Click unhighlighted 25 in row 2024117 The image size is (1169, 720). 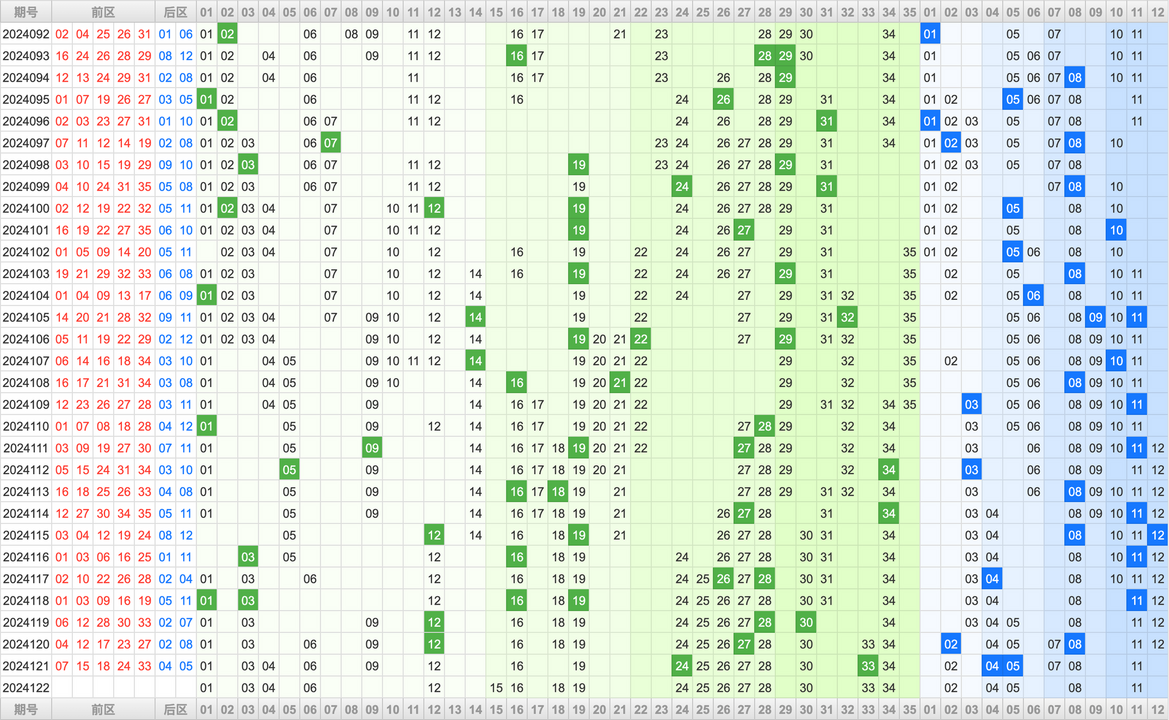(x=702, y=579)
